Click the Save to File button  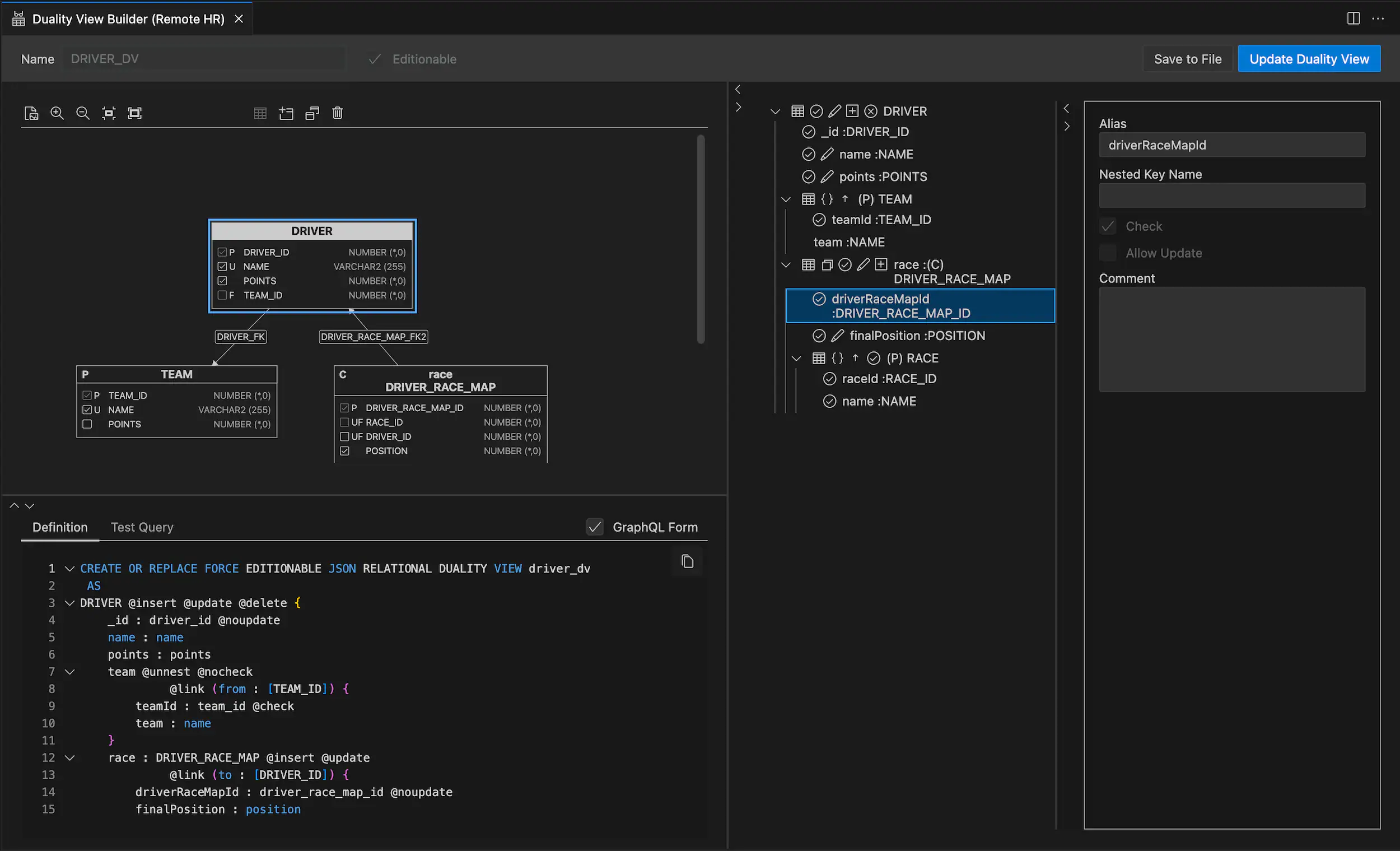point(1188,59)
